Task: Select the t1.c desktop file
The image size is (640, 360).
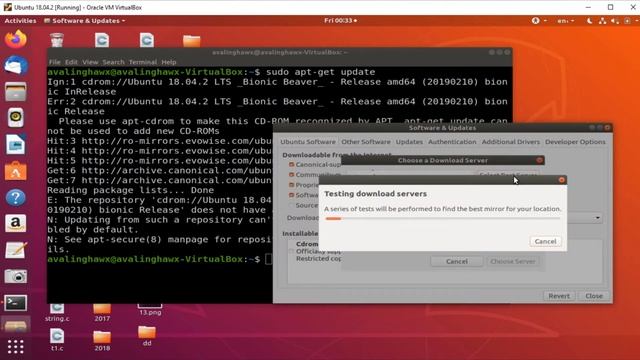Action: pyautogui.click(x=57, y=340)
